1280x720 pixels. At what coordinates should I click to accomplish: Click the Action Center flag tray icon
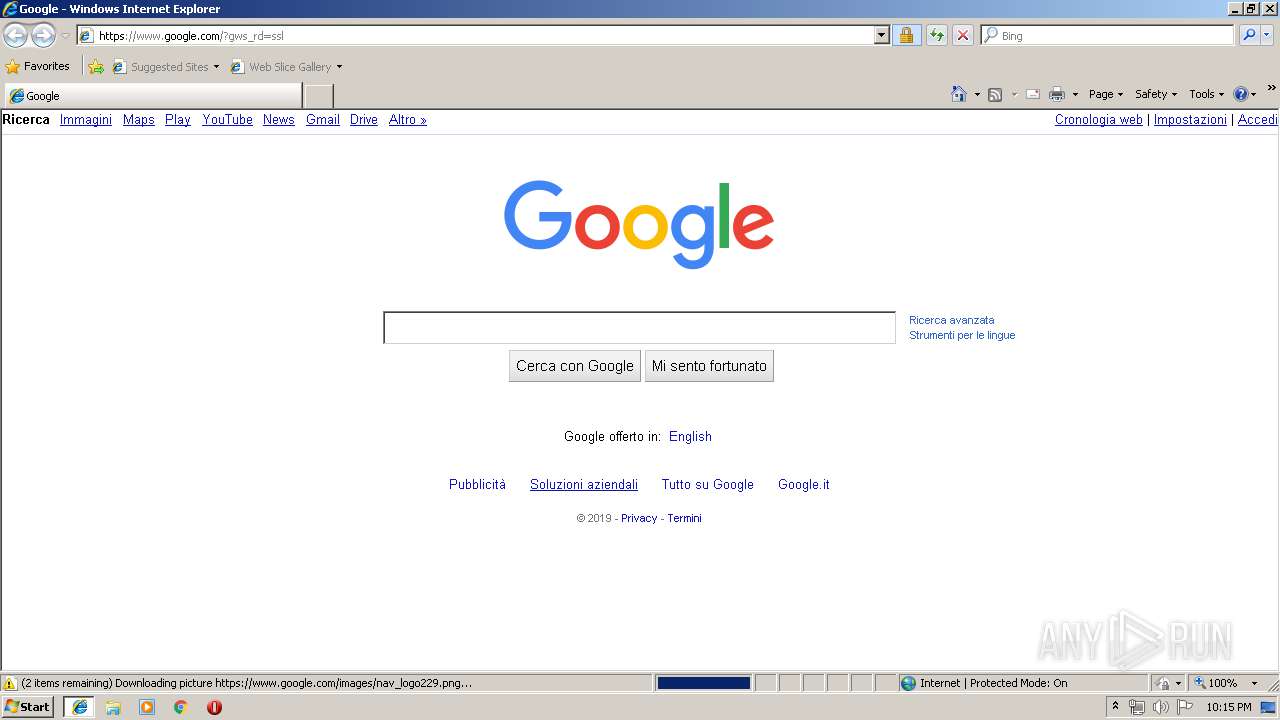point(1185,707)
